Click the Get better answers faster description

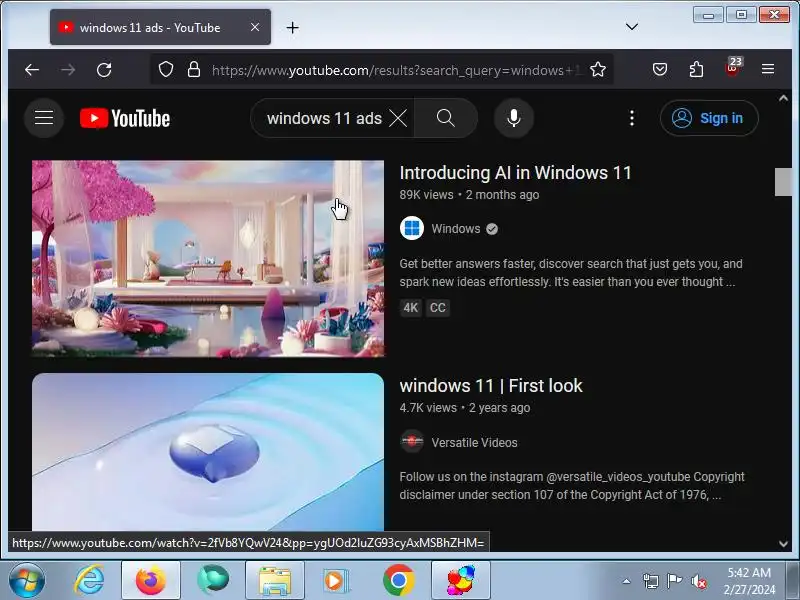pyautogui.click(x=571, y=273)
